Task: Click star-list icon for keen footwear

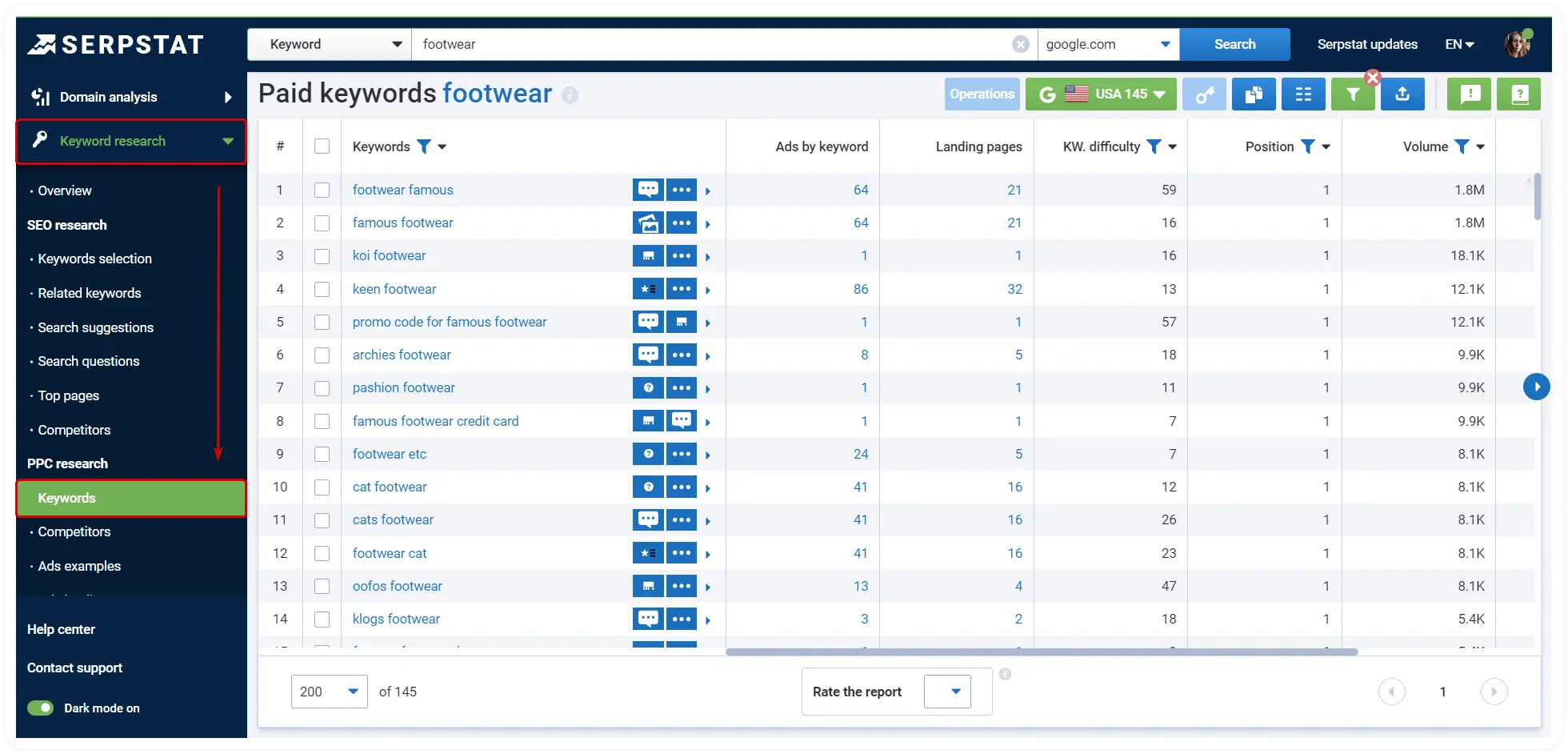Action: 648,289
